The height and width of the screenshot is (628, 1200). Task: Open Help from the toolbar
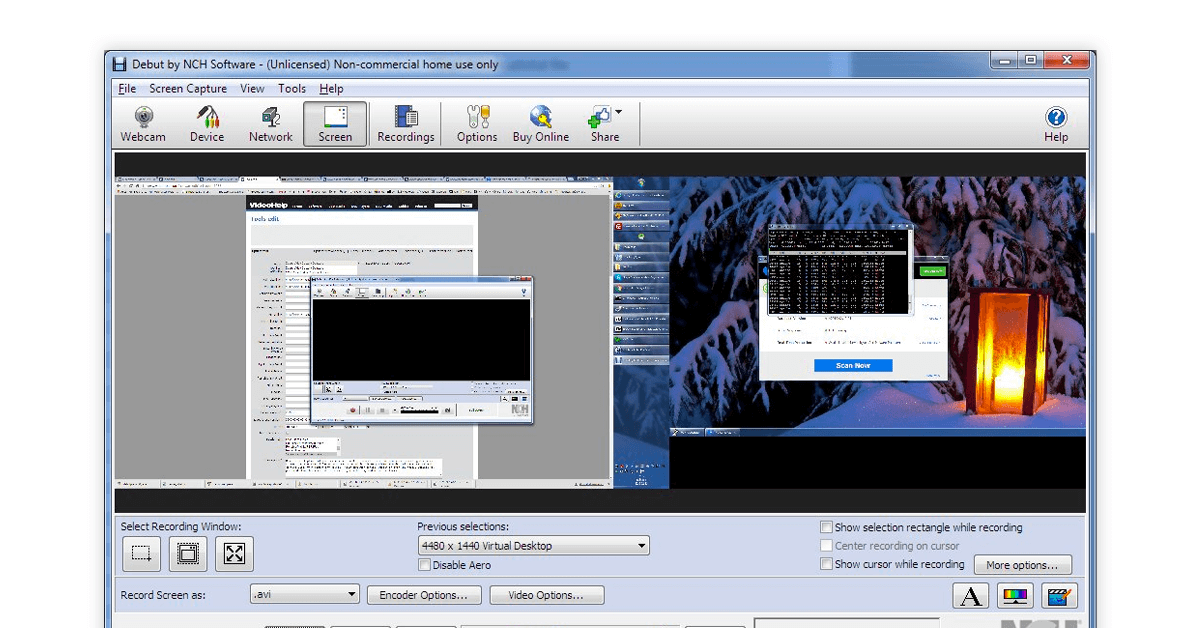pos(1056,124)
